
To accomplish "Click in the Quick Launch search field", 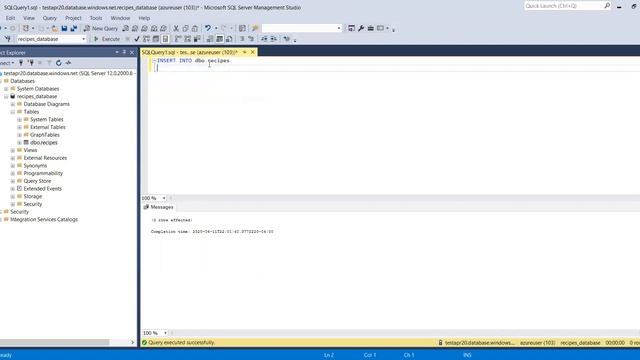I will pyautogui.click(x=563, y=6).
